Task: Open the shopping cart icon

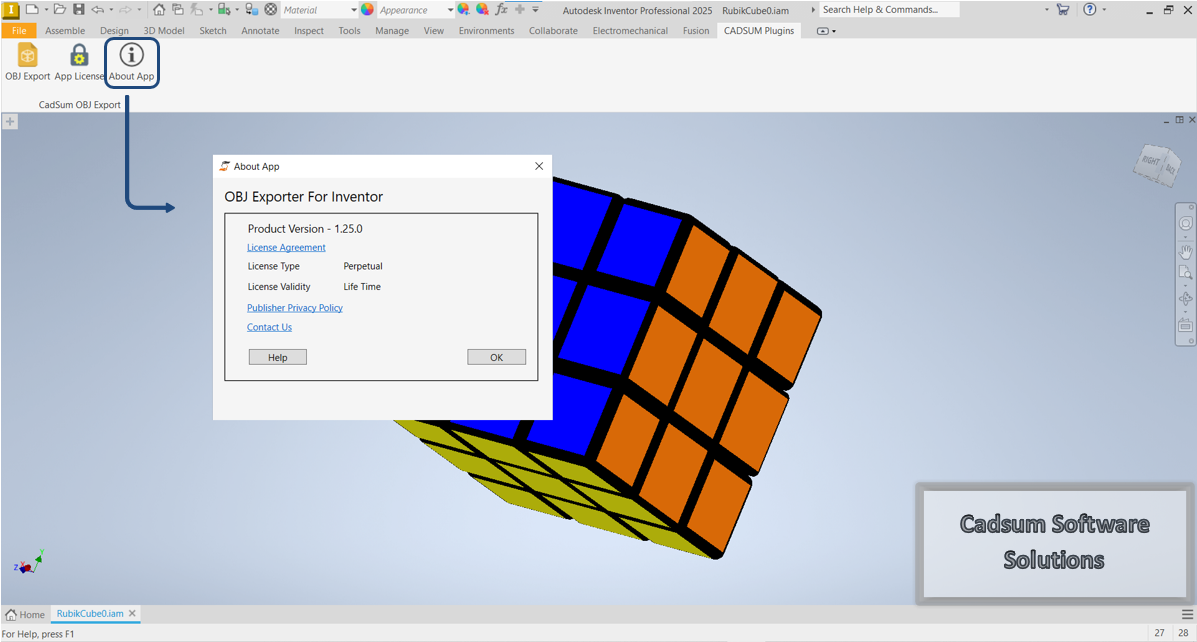Action: tap(1063, 10)
